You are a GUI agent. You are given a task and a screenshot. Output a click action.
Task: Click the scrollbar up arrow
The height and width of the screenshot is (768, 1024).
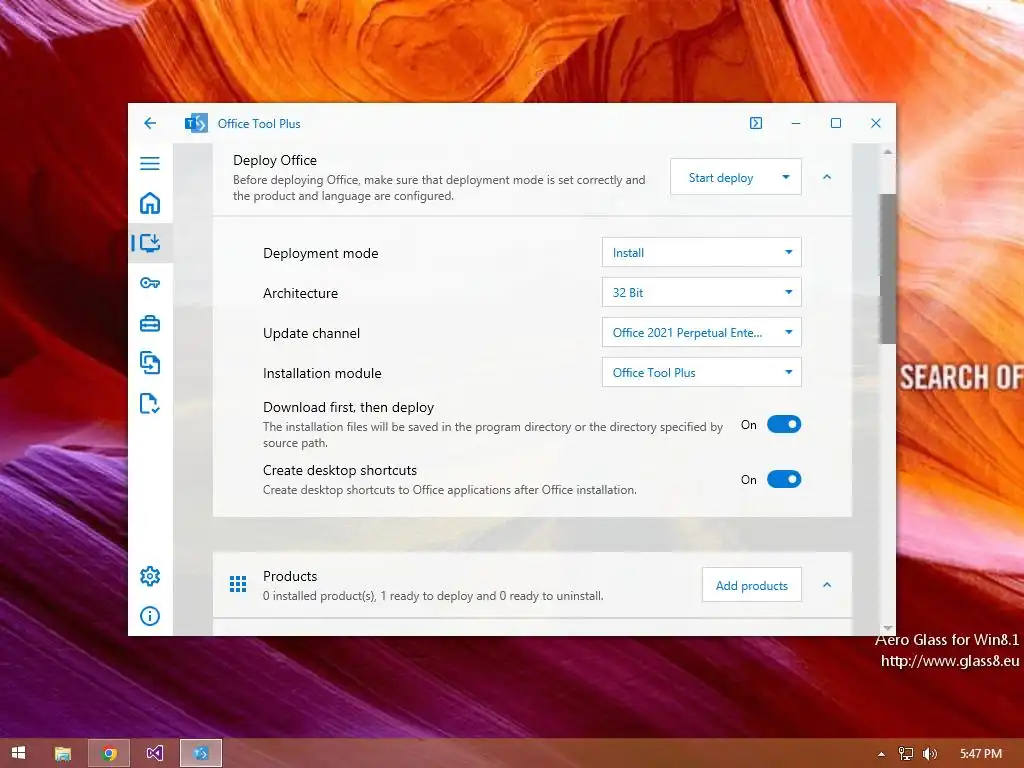887,152
